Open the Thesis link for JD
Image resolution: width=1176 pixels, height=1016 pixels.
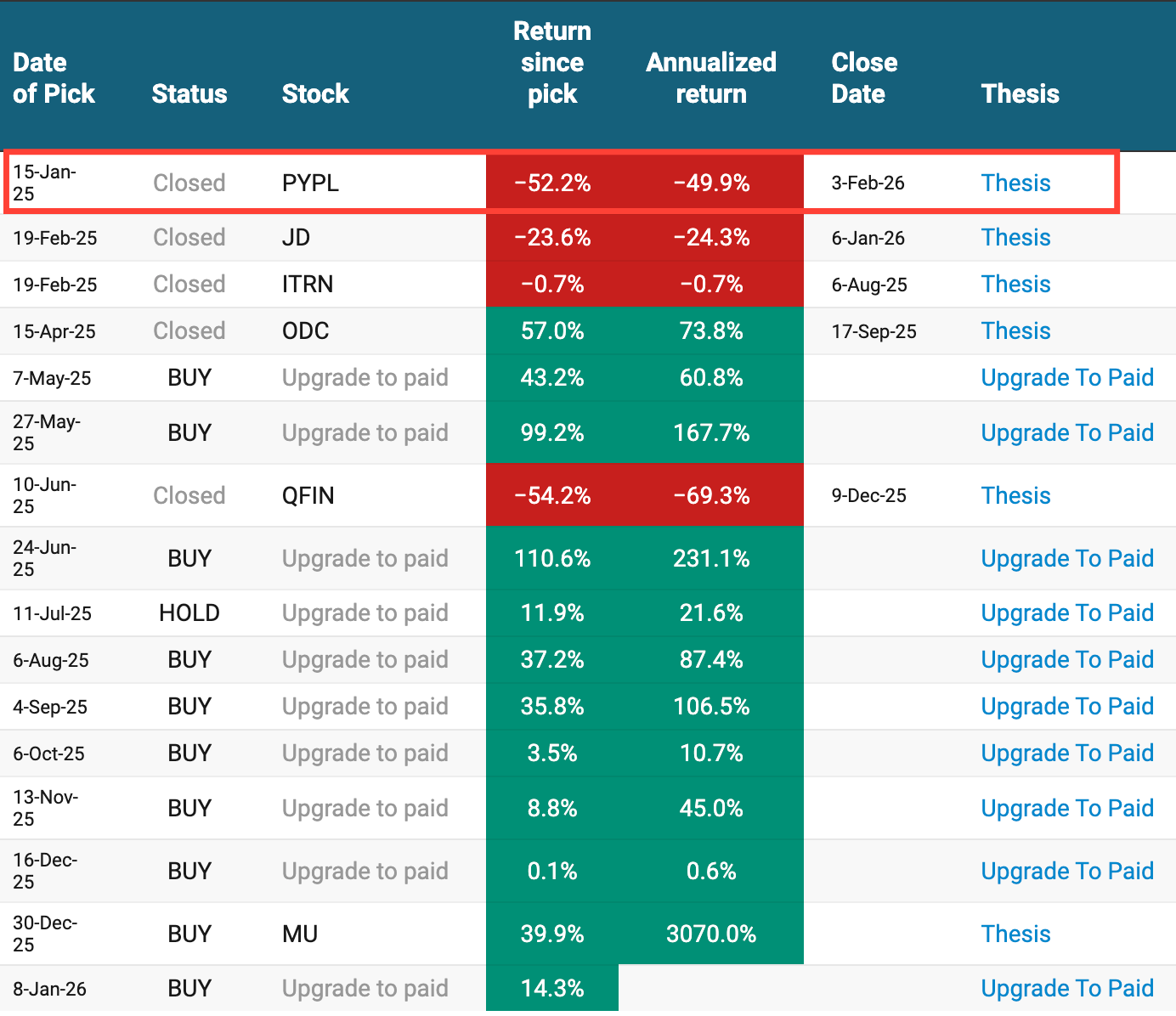point(1015,238)
